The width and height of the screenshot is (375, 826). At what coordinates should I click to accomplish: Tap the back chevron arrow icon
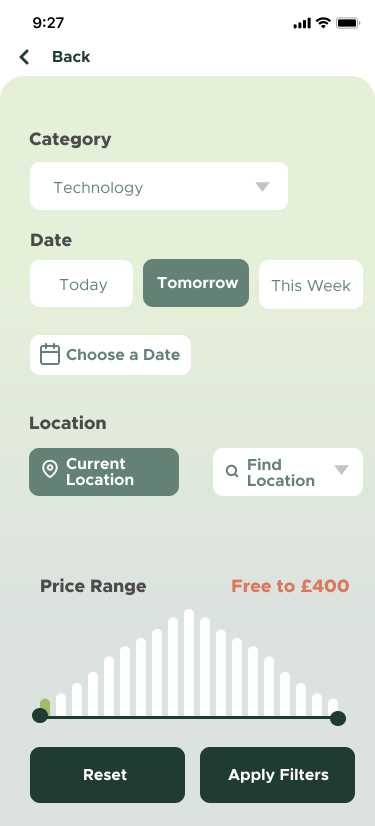pos(24,57)
